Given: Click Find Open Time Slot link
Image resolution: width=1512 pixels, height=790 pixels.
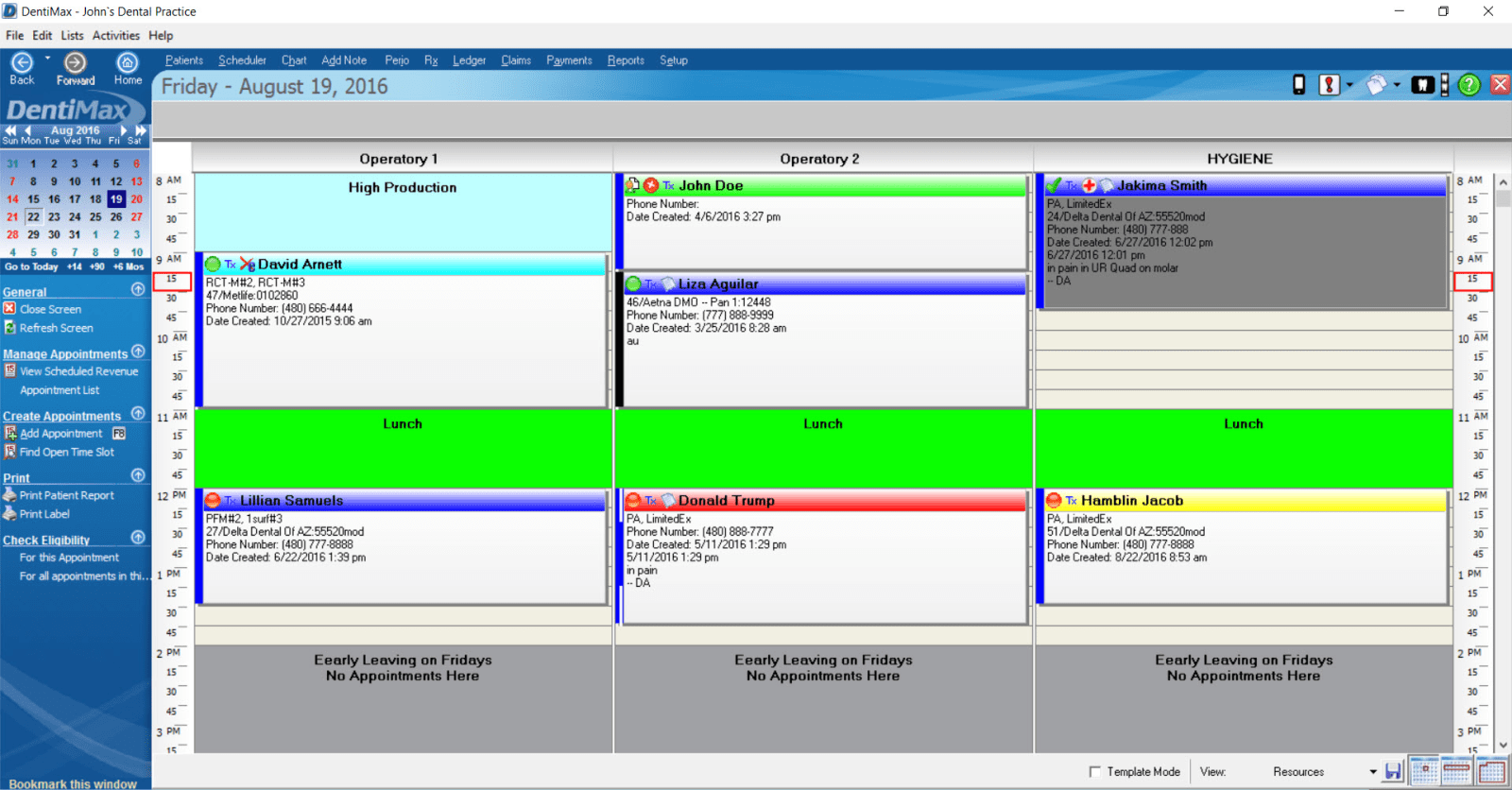Looking at the screenshot, I should (x=67, y=452).
